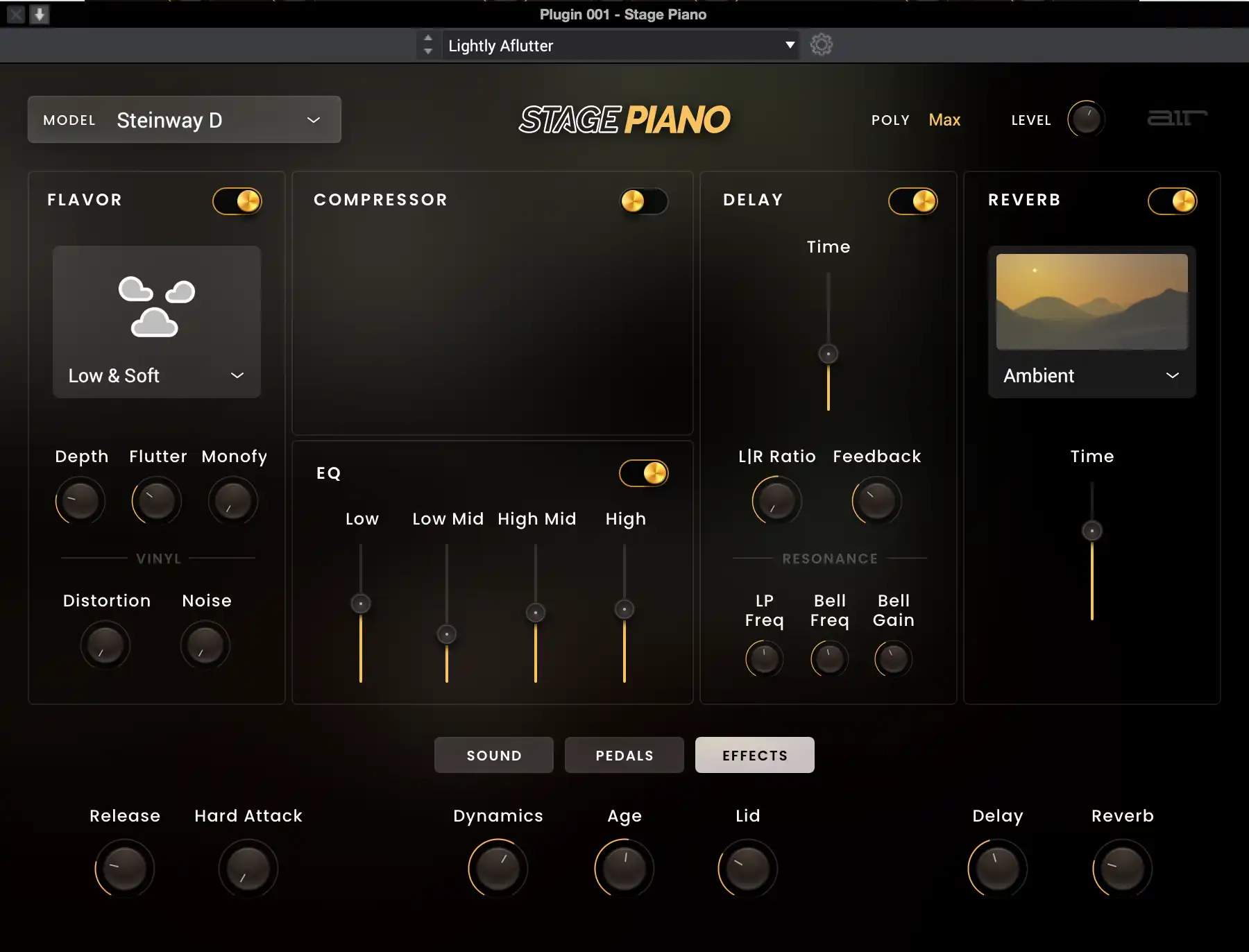Open the plugin settings gear icon
The width and height of the screenshot is (1249, 952).
[822, 44]
